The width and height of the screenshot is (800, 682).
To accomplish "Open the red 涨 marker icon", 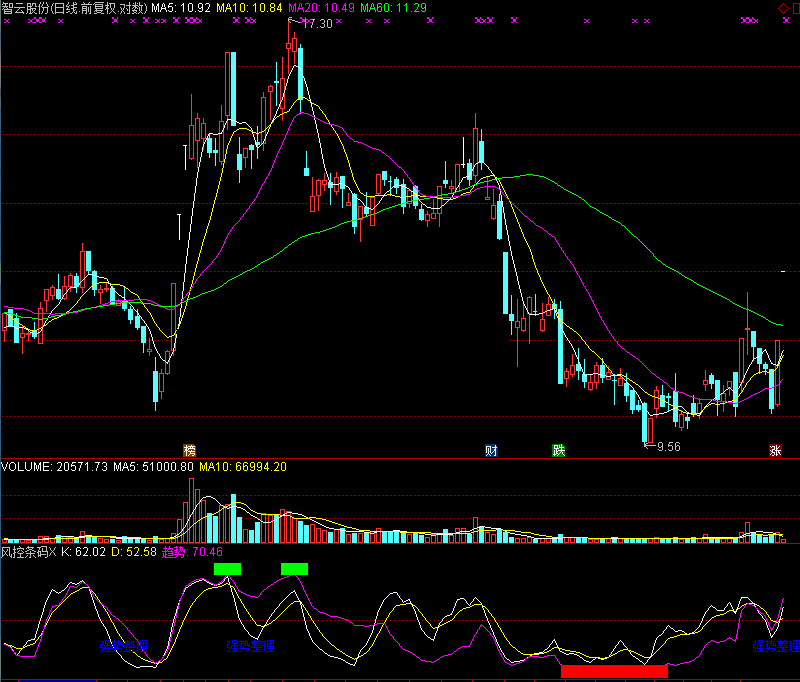I will coord(775,450).
